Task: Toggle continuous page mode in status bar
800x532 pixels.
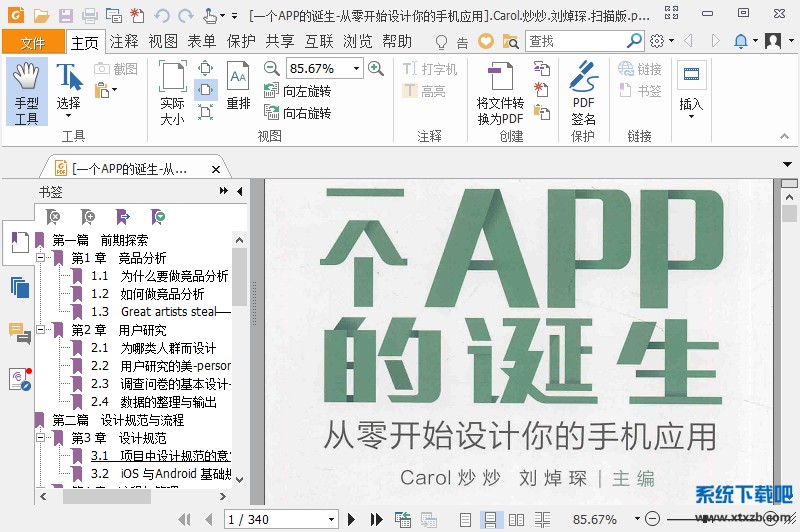Action: tap(491, 519)
